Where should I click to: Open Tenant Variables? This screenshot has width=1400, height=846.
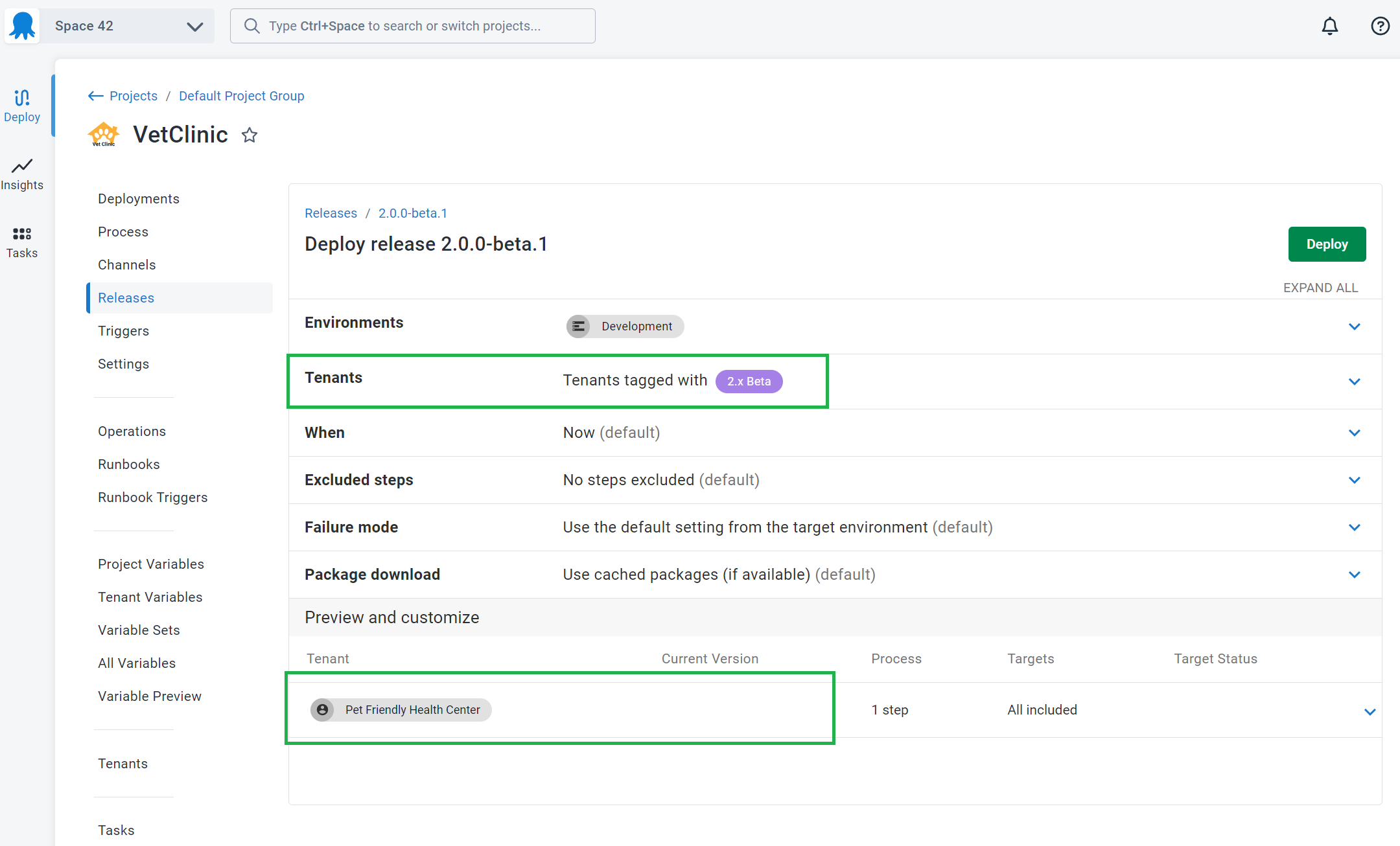150,597
